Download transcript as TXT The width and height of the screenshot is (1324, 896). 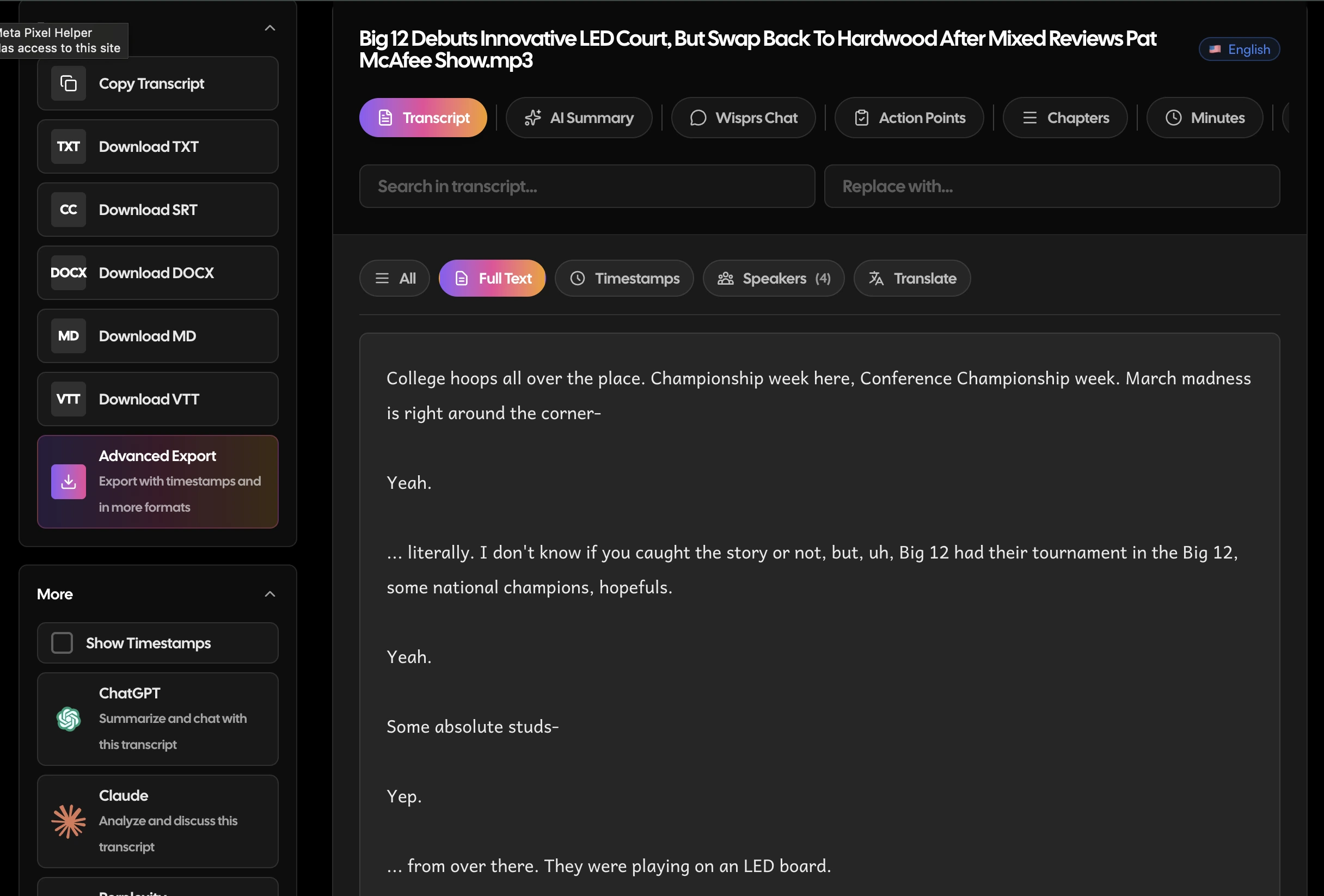158,146
